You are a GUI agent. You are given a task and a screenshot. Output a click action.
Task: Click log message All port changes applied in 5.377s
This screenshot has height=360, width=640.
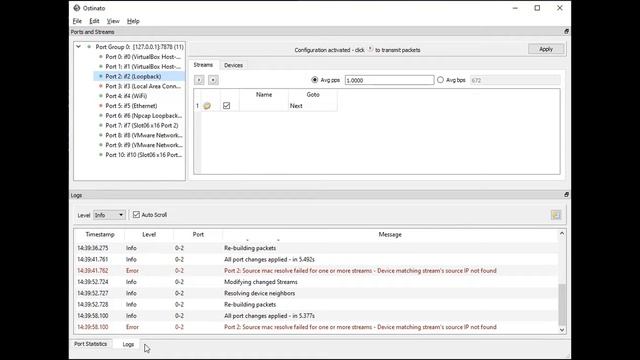click(269, 316)
